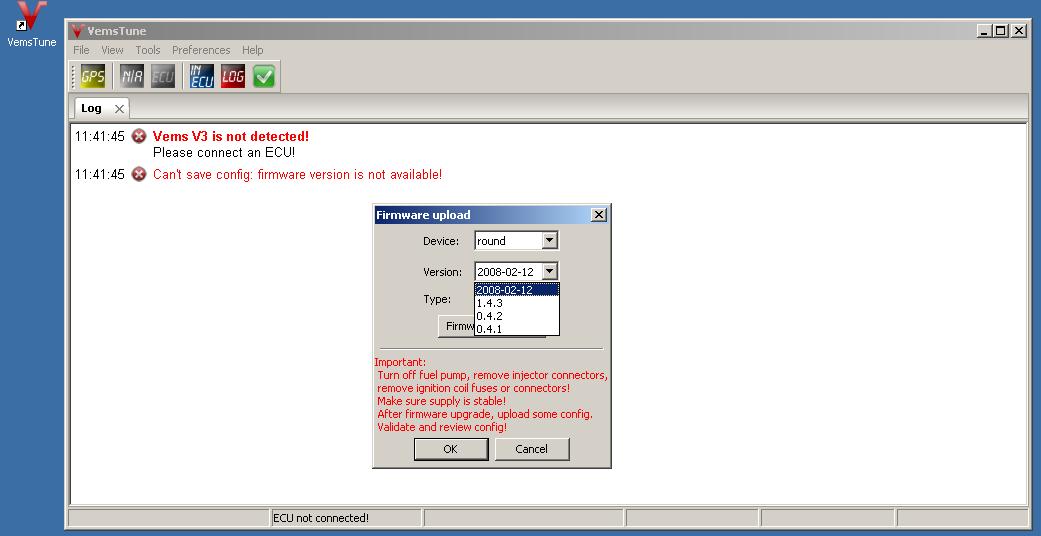Click the red error icon beside 'Vems V3 is not detected!'

[138, 136]
